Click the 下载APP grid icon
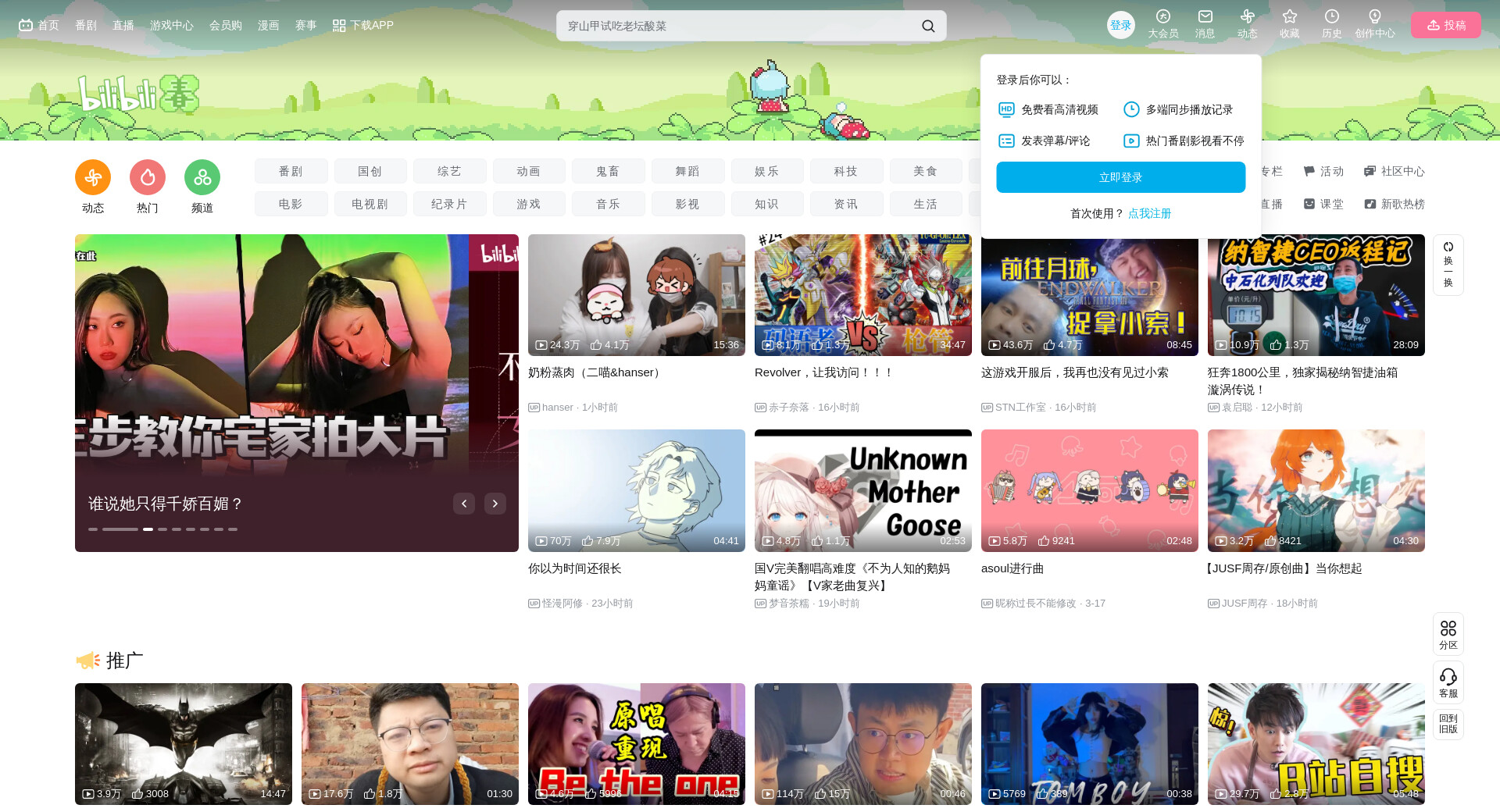The width and height of the screenshot is (1500, 812). [339, 26]
